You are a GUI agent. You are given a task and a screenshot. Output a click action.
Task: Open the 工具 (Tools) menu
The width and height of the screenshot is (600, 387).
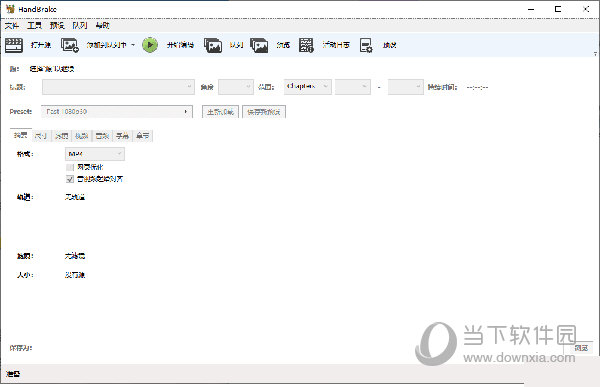(34, 25)
